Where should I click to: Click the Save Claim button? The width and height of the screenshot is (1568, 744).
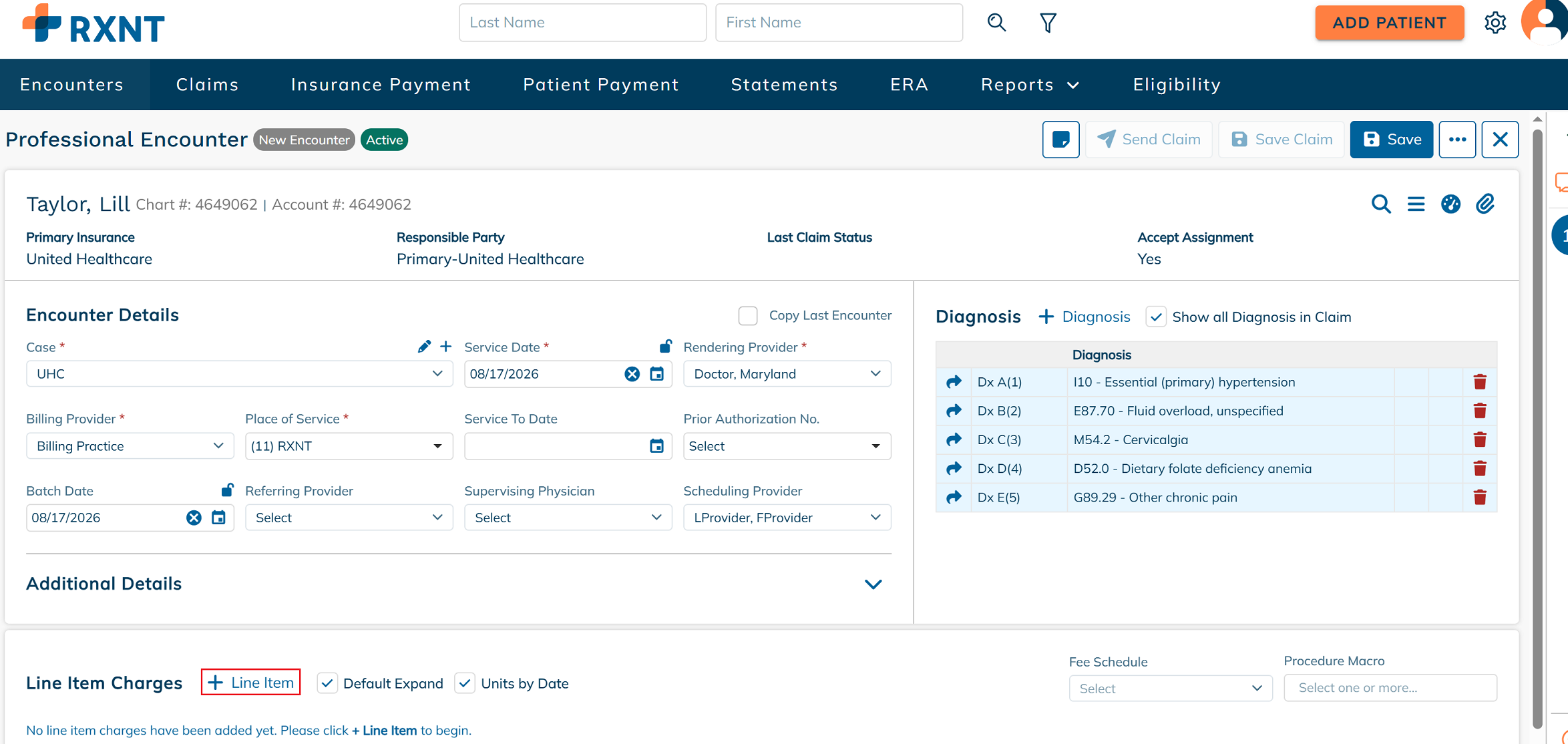tap(1282, 140)
